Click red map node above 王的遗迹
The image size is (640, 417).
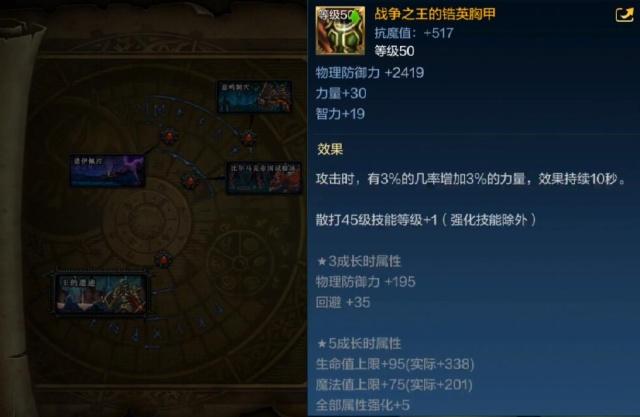pos(164,259)
